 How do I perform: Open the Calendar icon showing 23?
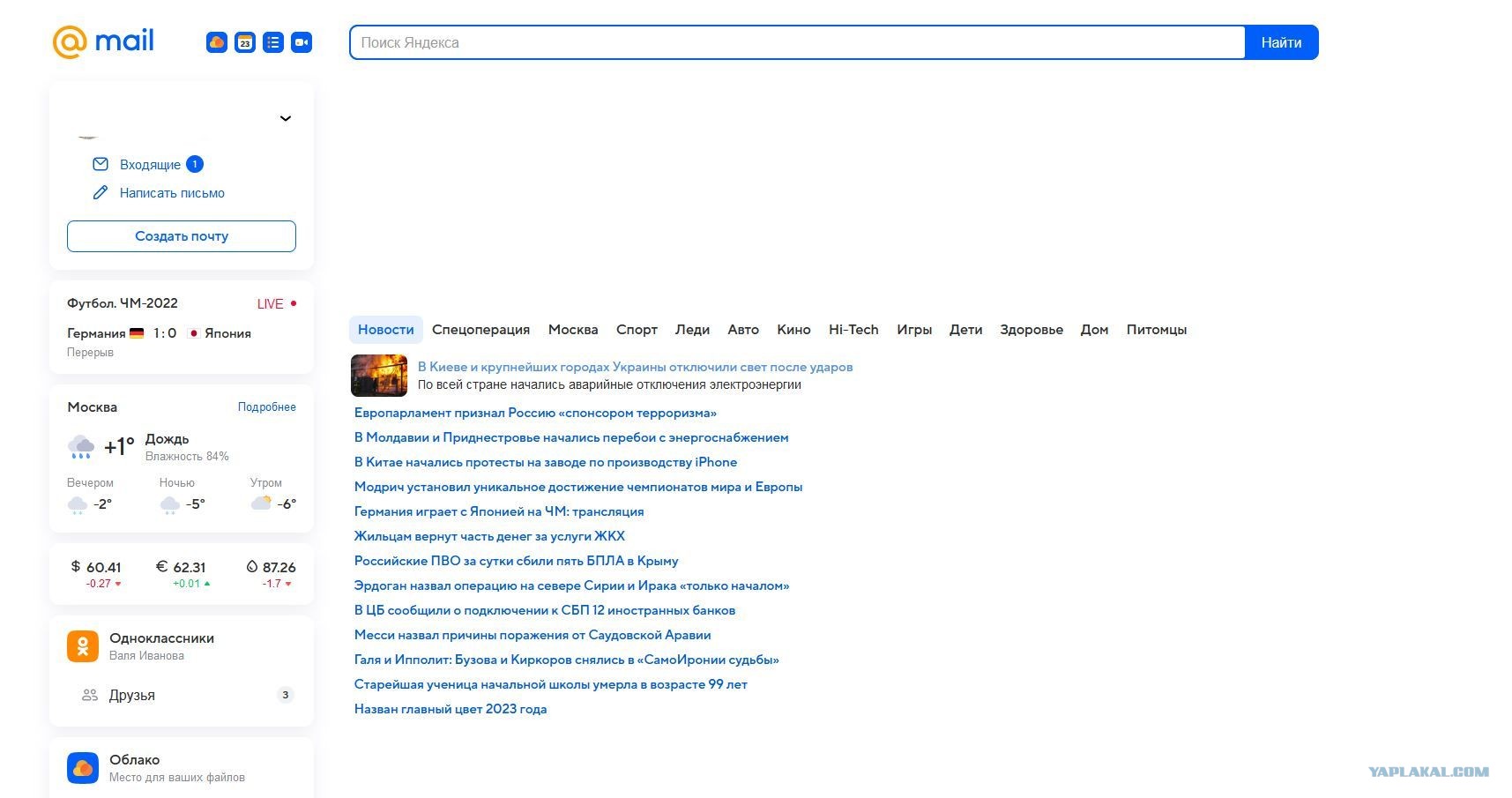click(x=245, y=42)
